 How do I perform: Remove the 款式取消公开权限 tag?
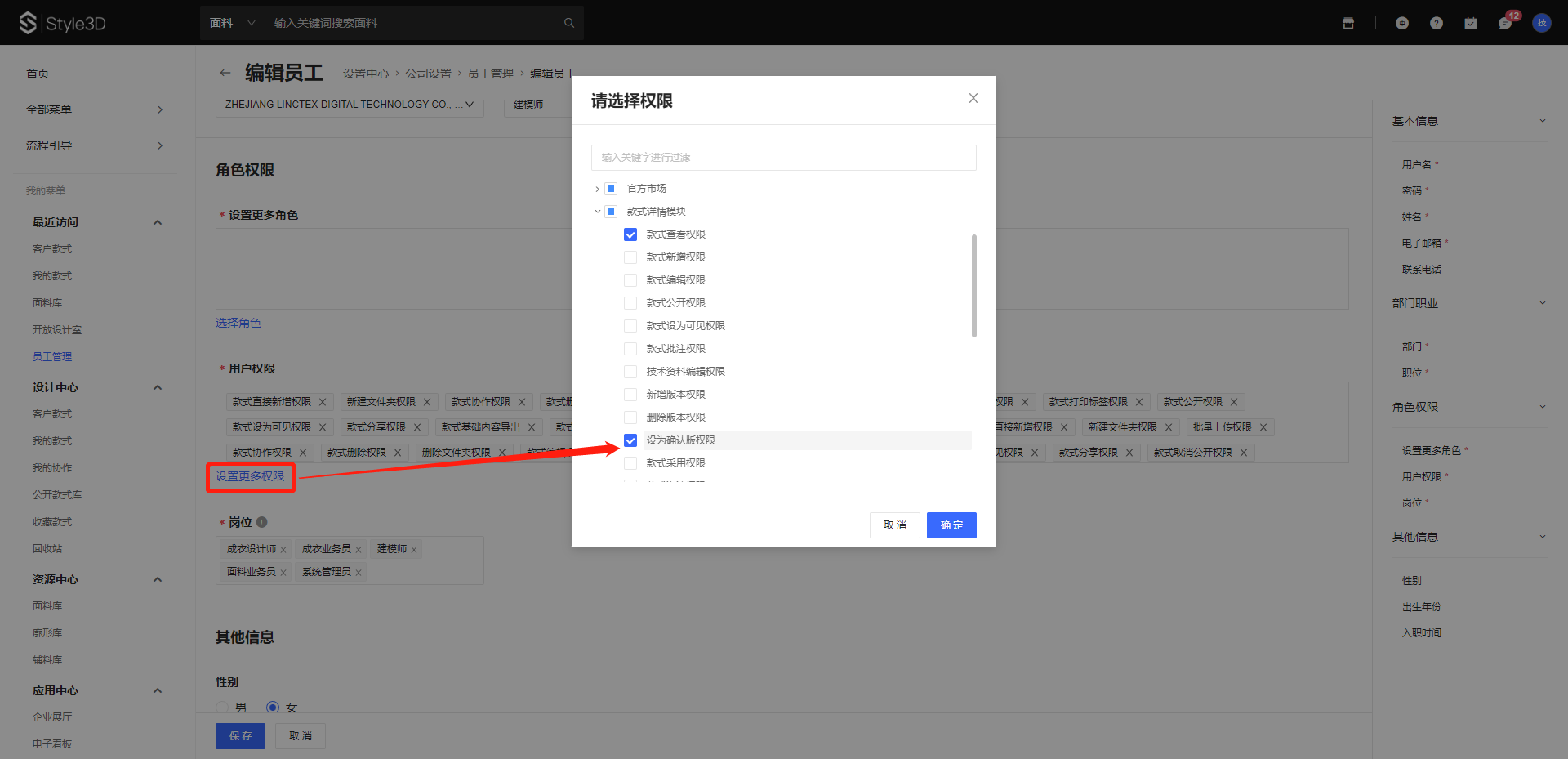point(1244,453)
